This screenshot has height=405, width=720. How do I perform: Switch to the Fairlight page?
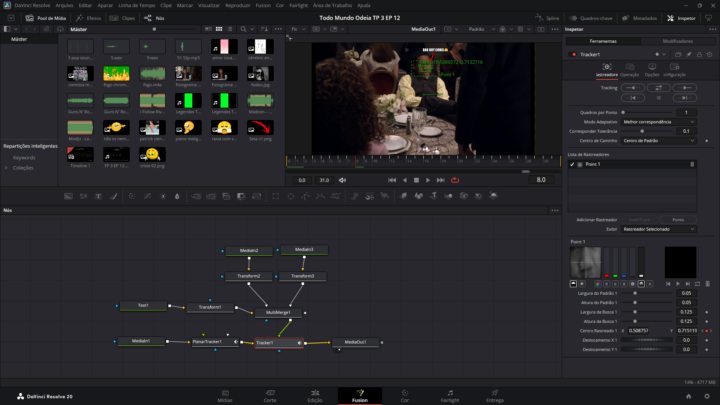(x=451, y=395)
